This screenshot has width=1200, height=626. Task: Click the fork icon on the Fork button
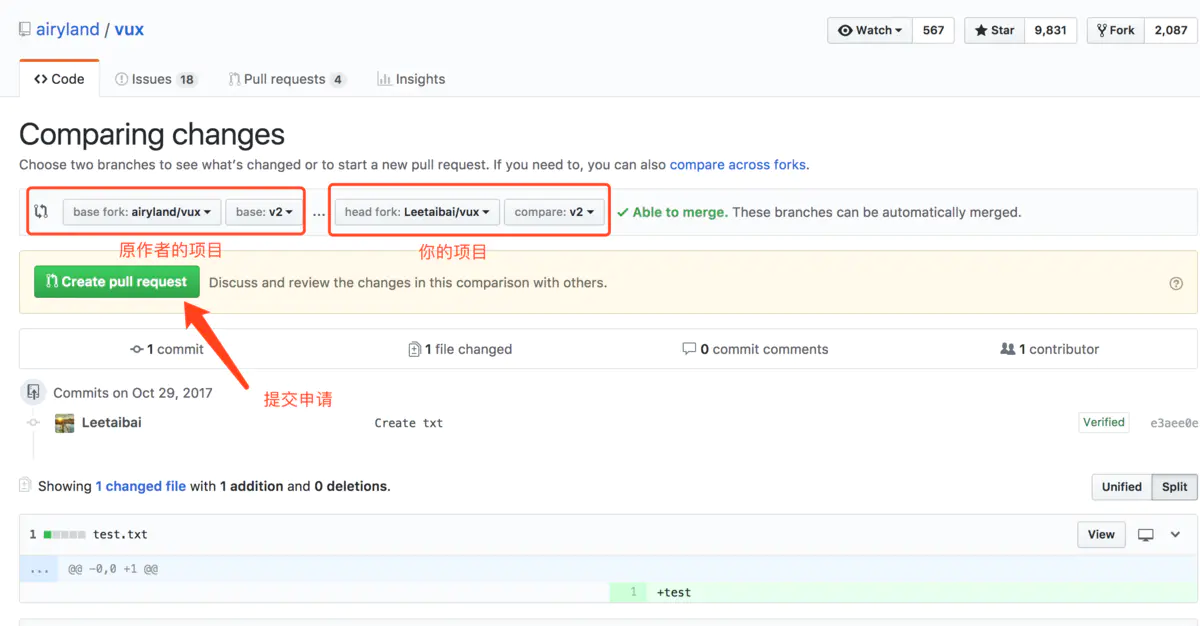[1100, 30]
